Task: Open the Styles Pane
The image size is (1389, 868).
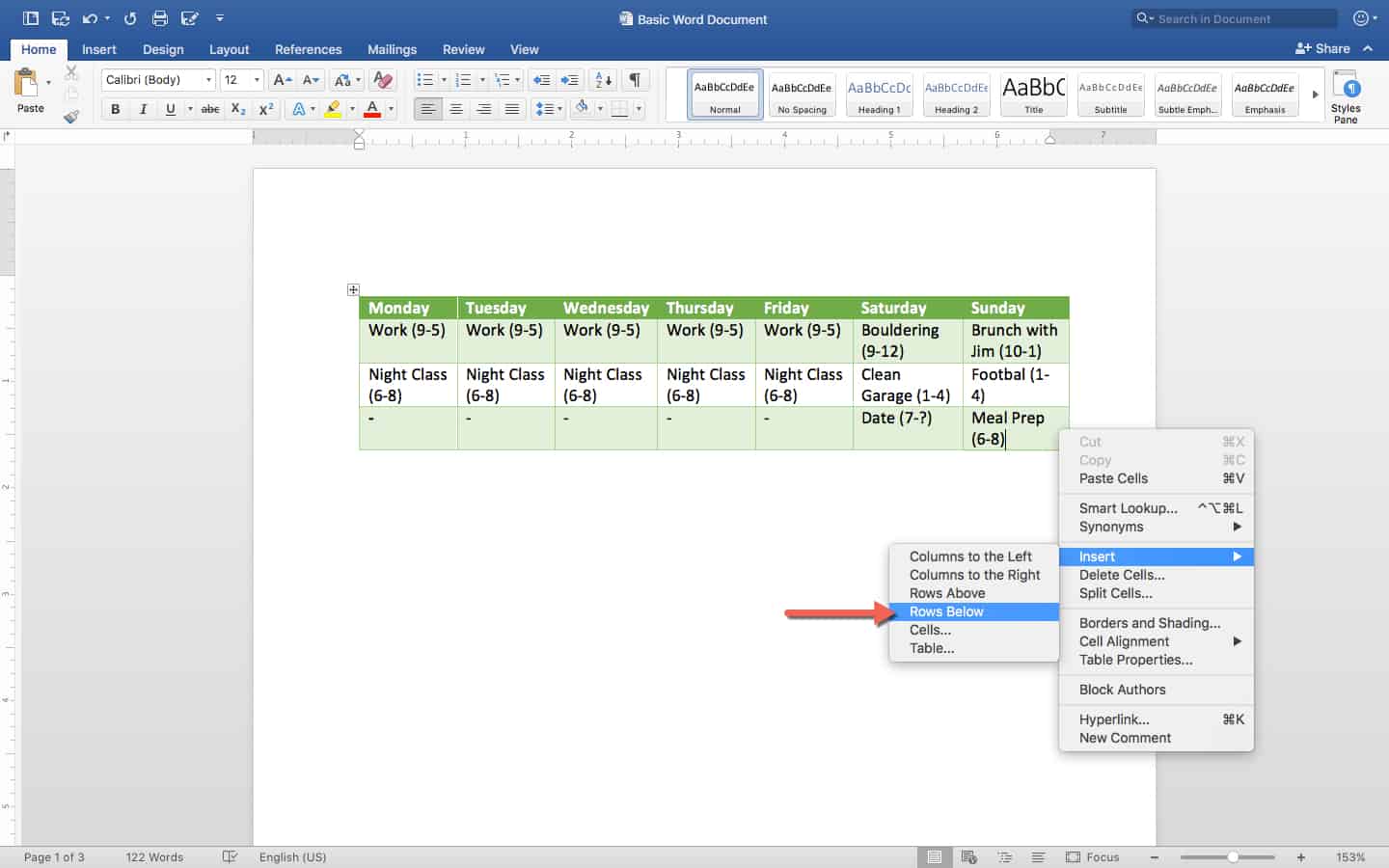Action: [1345, 95]
